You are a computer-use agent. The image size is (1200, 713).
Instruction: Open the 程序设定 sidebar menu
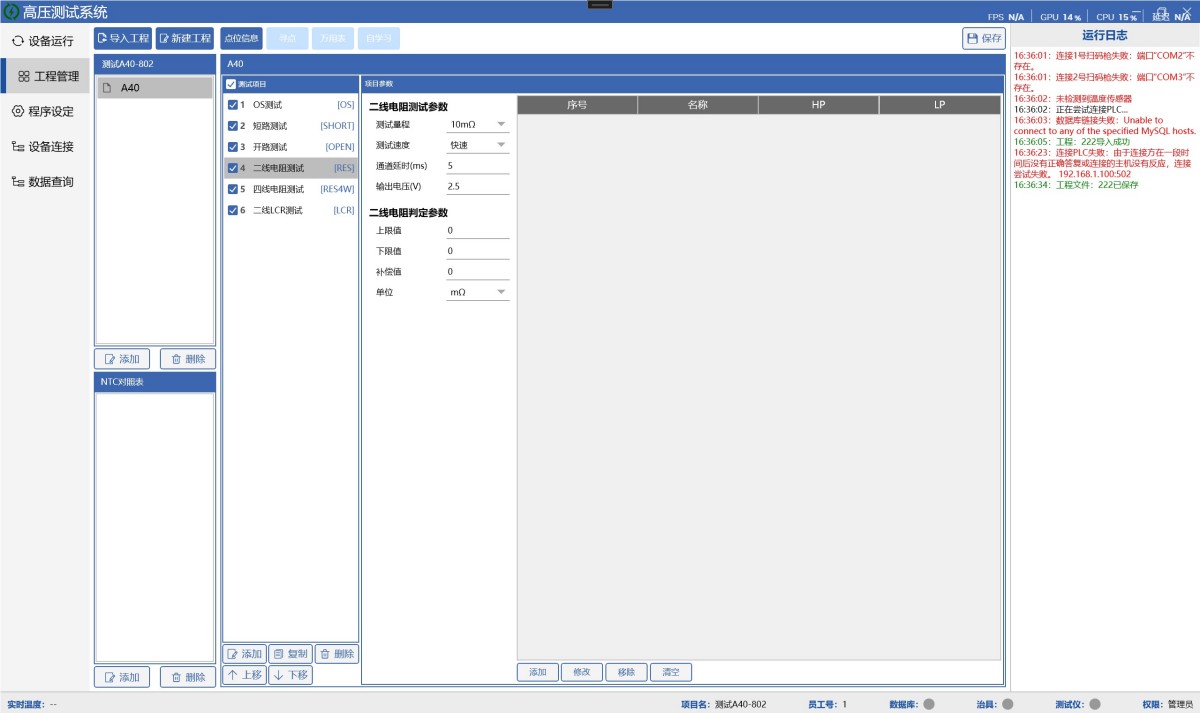pos(45,111)
